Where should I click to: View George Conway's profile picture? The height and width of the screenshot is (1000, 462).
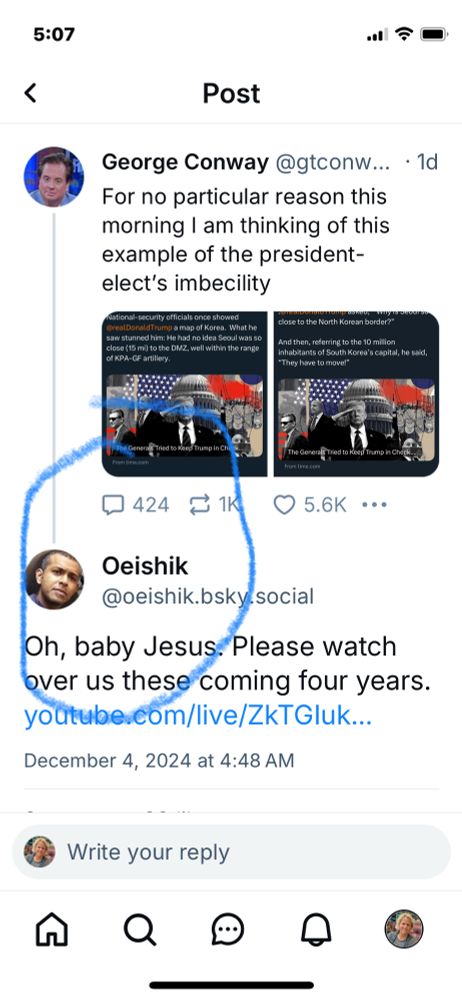[54, 177]
